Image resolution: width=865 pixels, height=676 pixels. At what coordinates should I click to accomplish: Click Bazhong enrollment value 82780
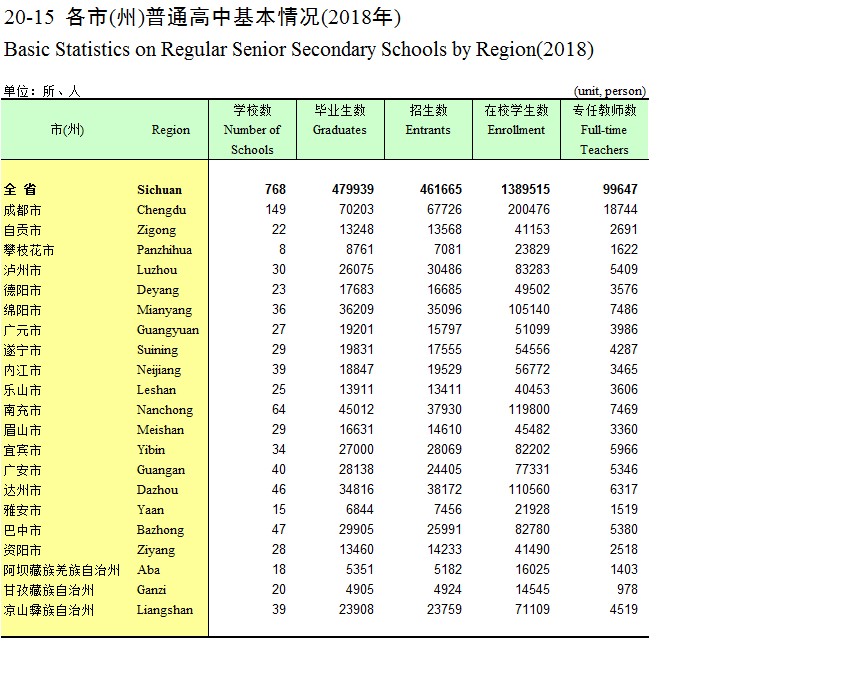point(532,529)
